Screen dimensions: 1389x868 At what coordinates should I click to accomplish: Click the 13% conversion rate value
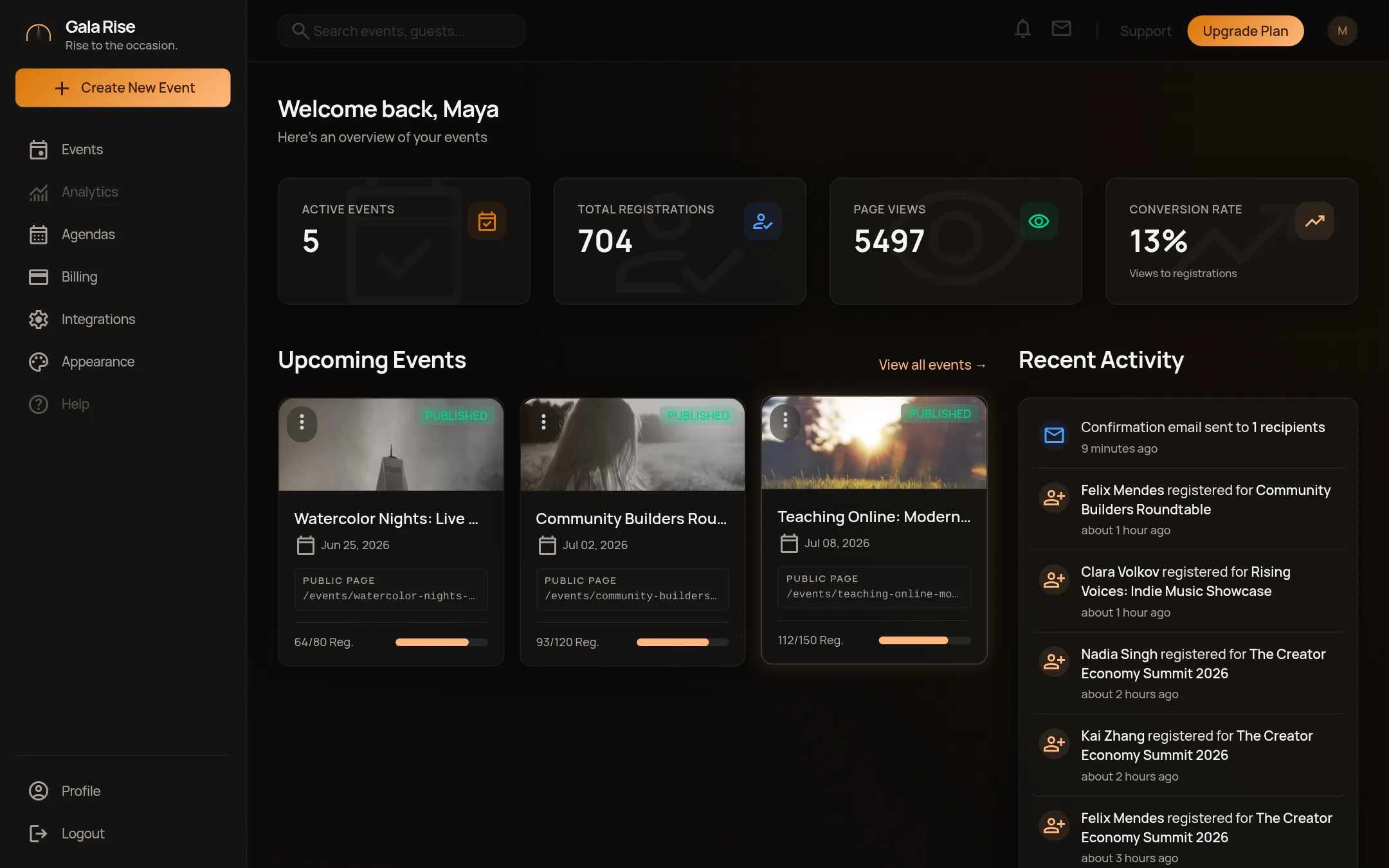1158,241
